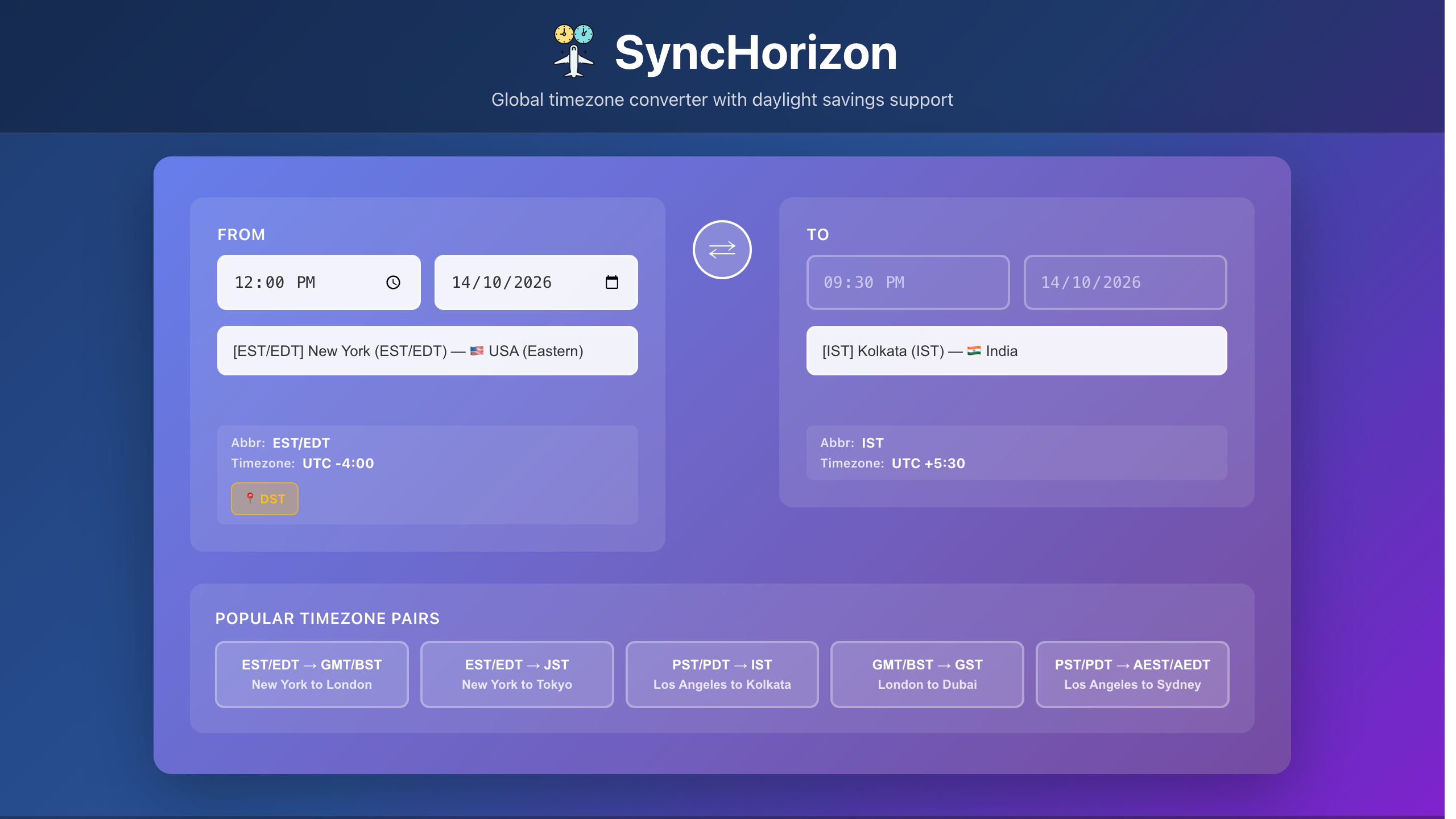This screenshot has width=1456, height=819.
Task: Click the FROM section label
Action: point(241,235)
